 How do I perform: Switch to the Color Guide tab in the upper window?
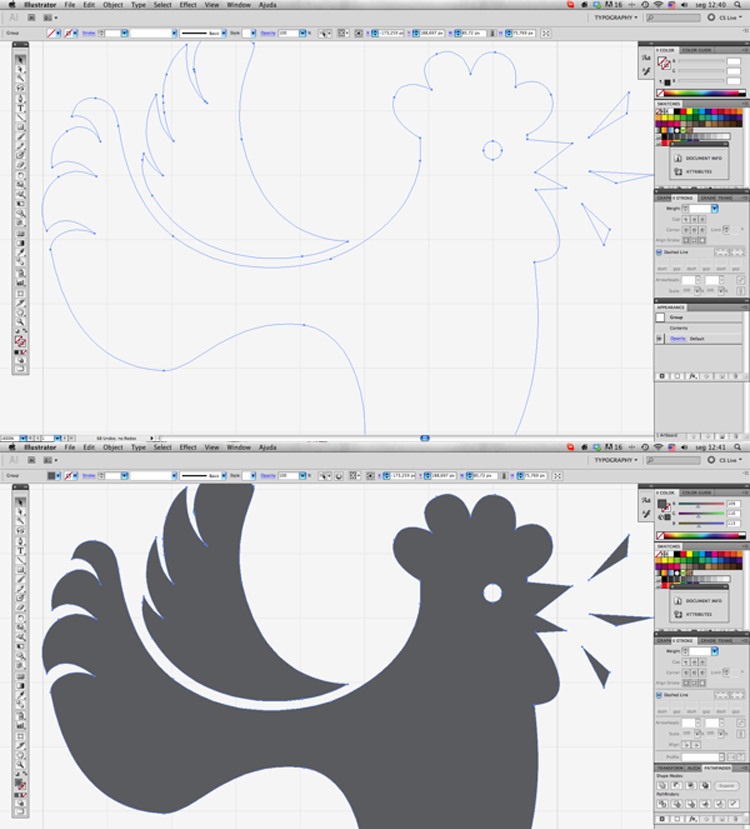pos(697,50)
